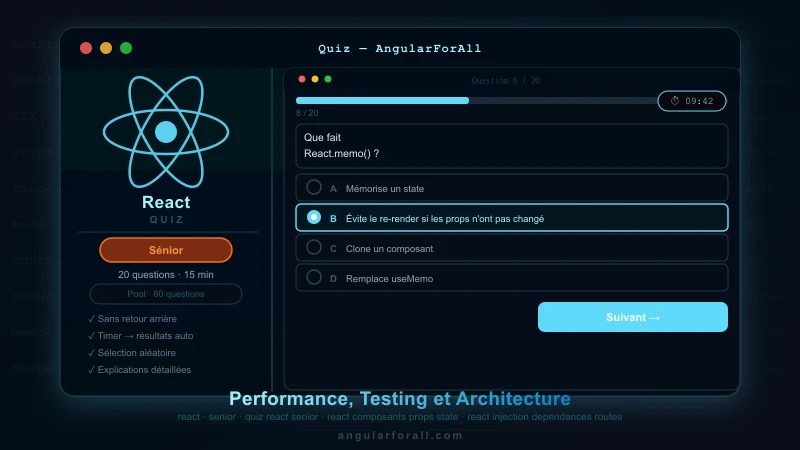Viewport: 800px width, 450px height.
Task: Click the angularforall.com footer text
Action: point(400,435)
